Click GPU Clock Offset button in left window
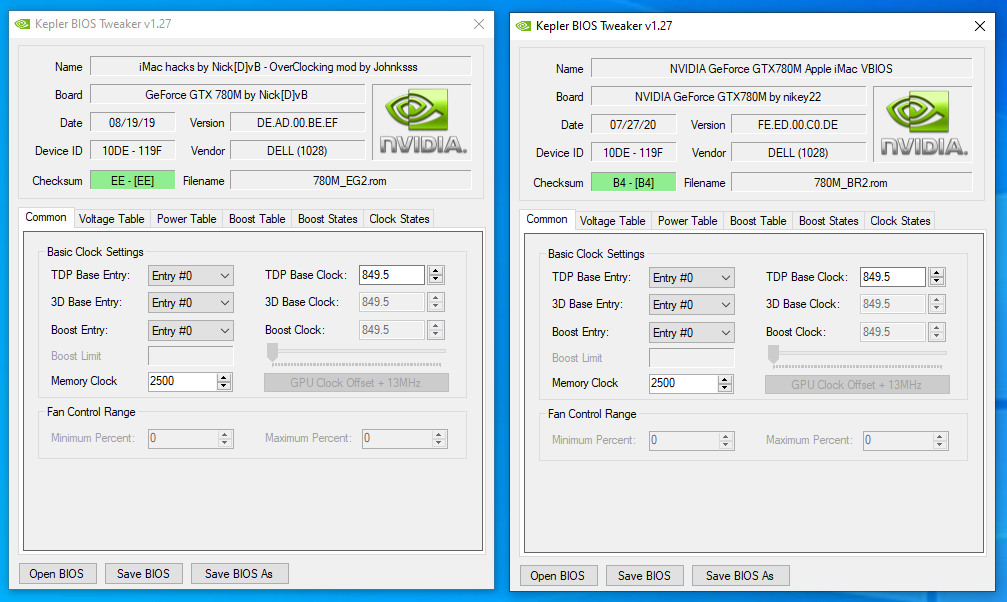The image size is (1007, 602). coord(356,383)
